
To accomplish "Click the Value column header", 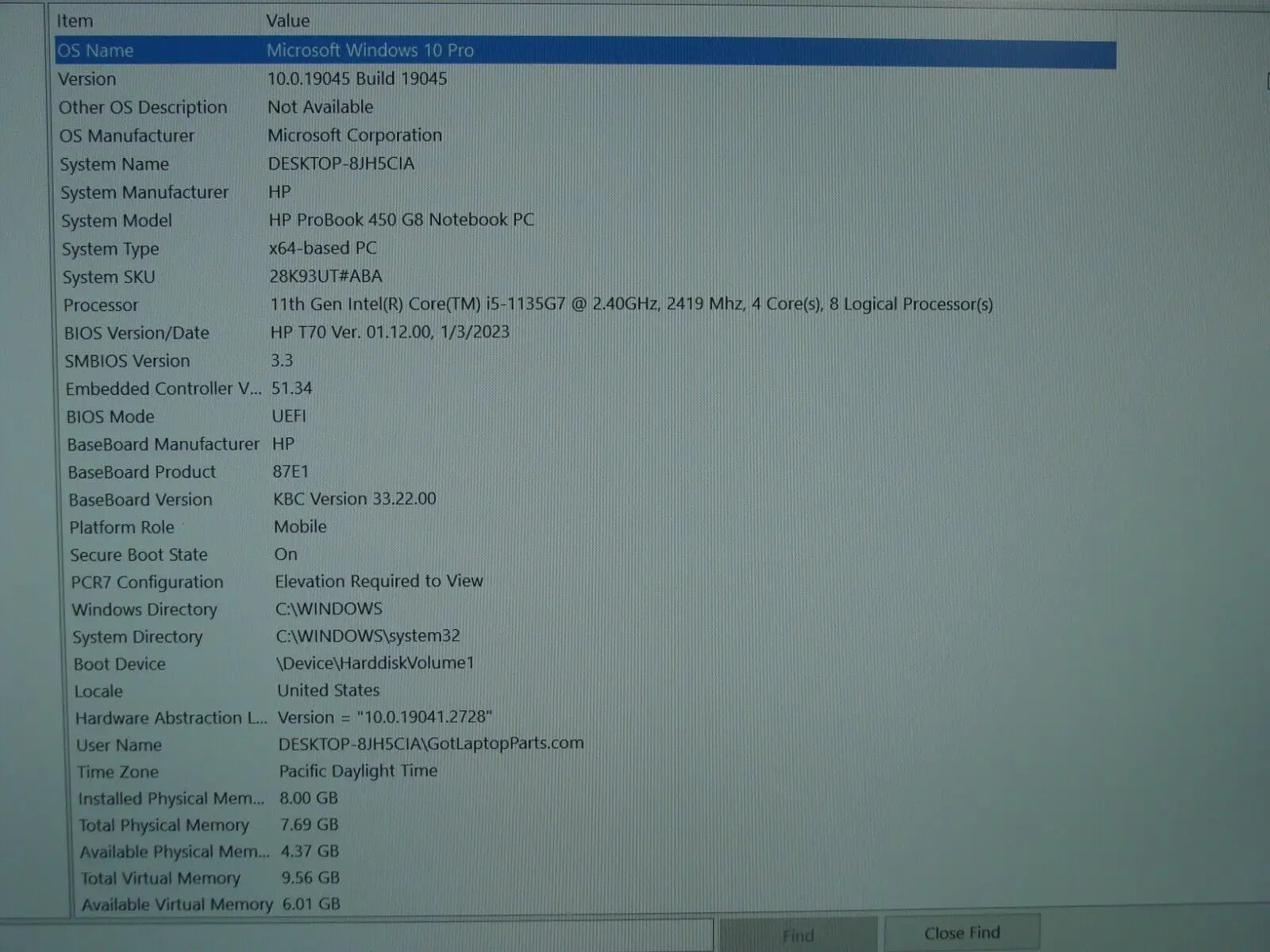I will coord(288,21).
